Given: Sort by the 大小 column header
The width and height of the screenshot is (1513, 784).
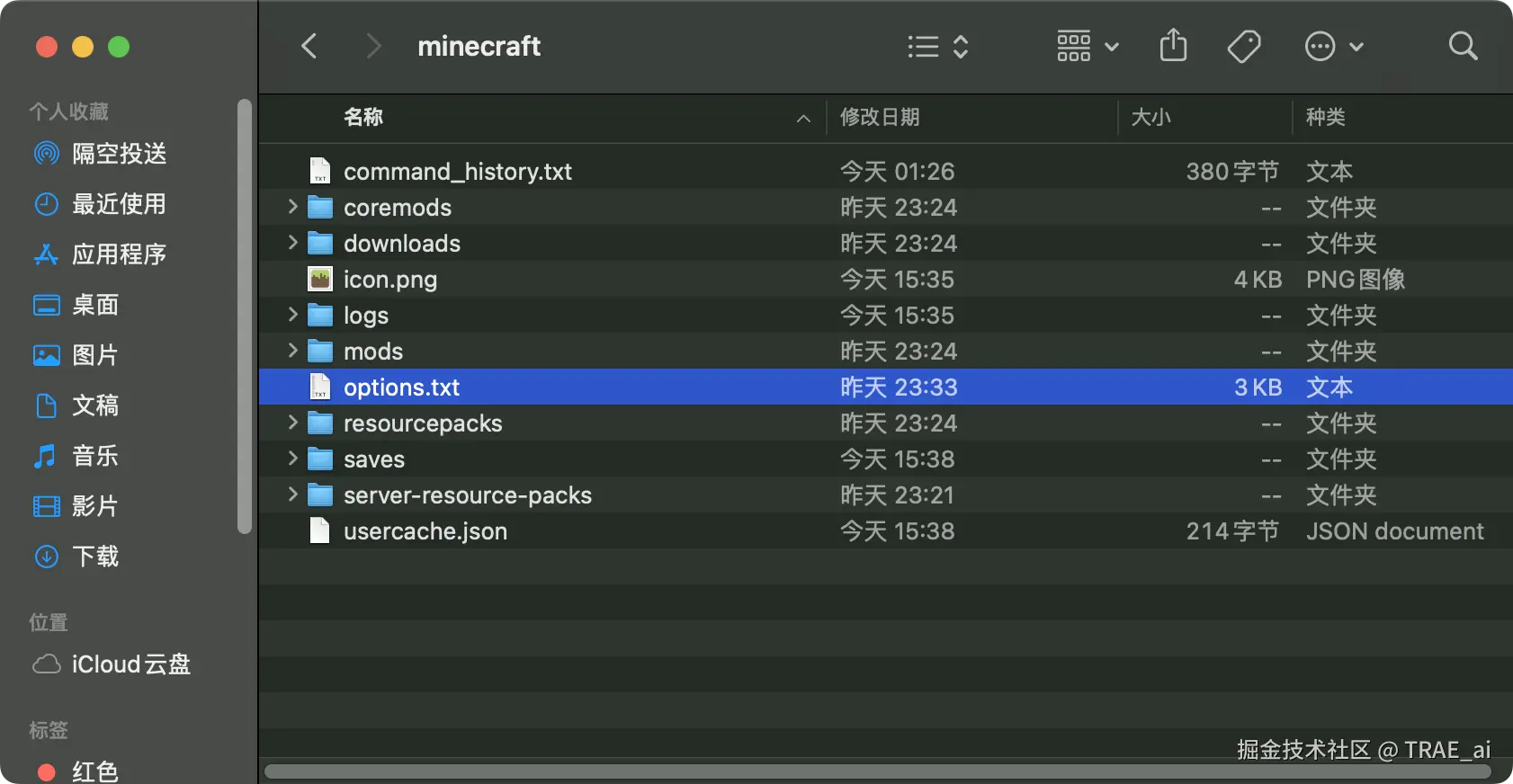Looking at the screenshot, I should (1150, 117).
